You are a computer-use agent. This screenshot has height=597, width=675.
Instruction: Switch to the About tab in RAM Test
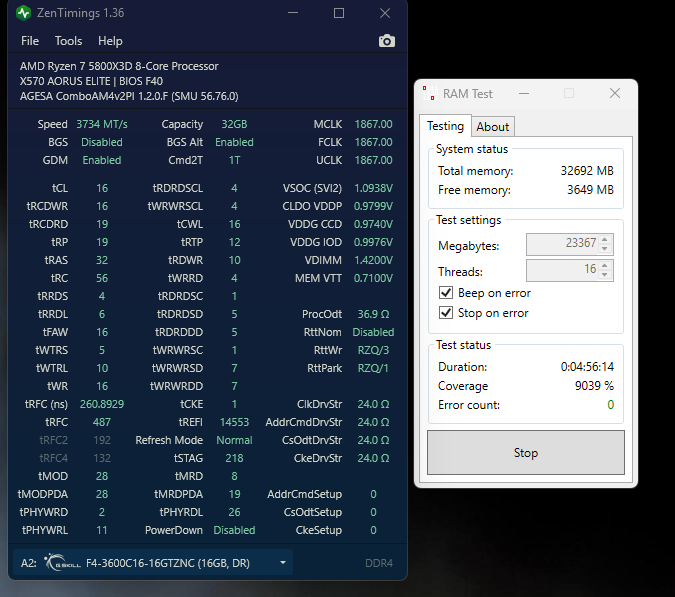point(492,127)
